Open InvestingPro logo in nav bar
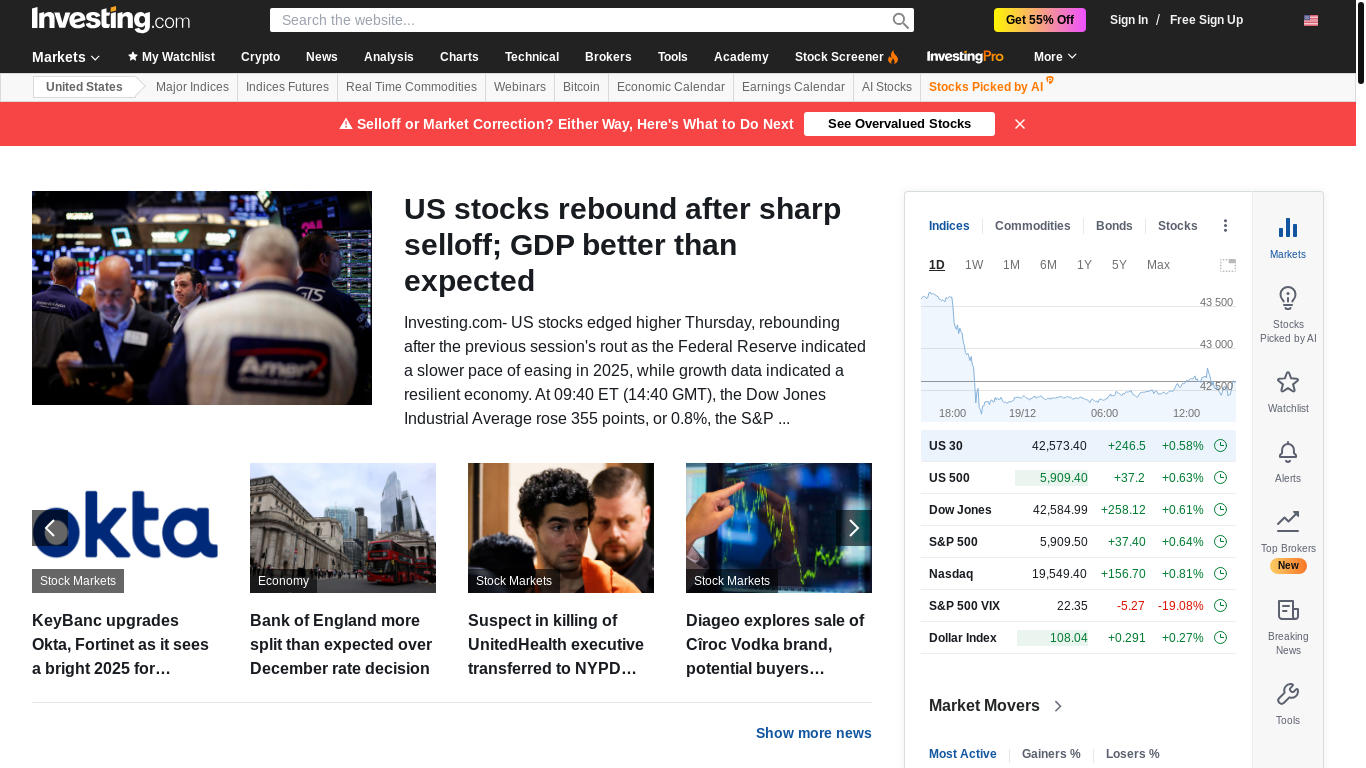Viewport: 1366px width, 768px height. [965, 57]
